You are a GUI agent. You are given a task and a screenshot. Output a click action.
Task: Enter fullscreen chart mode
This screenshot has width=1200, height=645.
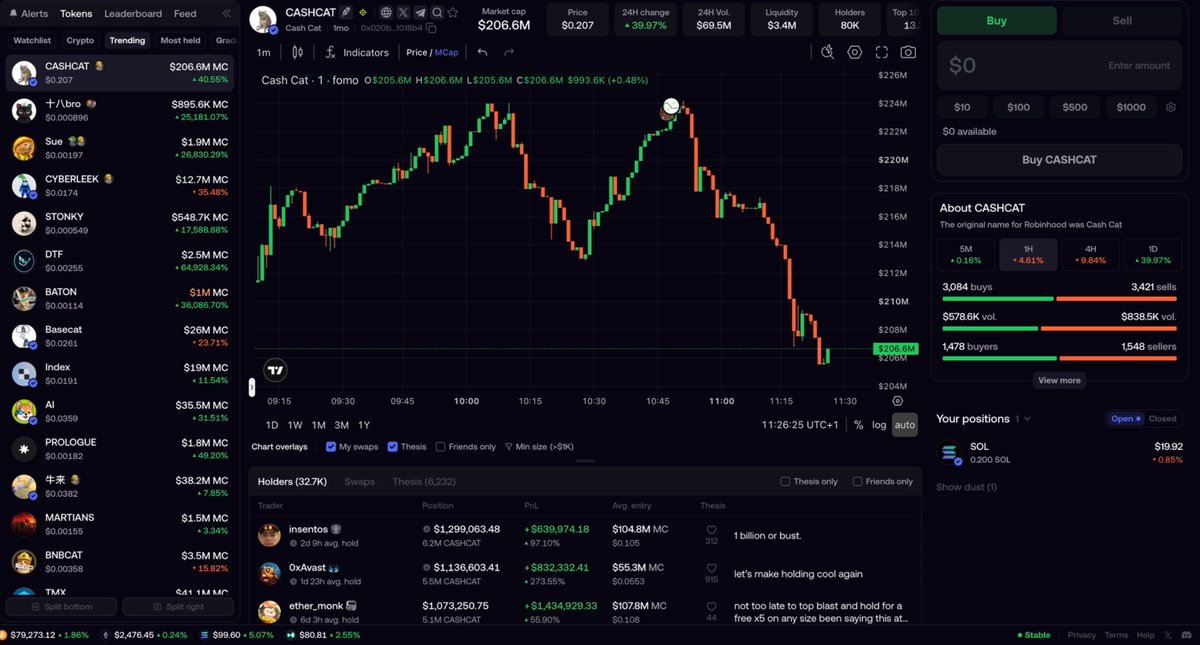(x=881, y=52)
